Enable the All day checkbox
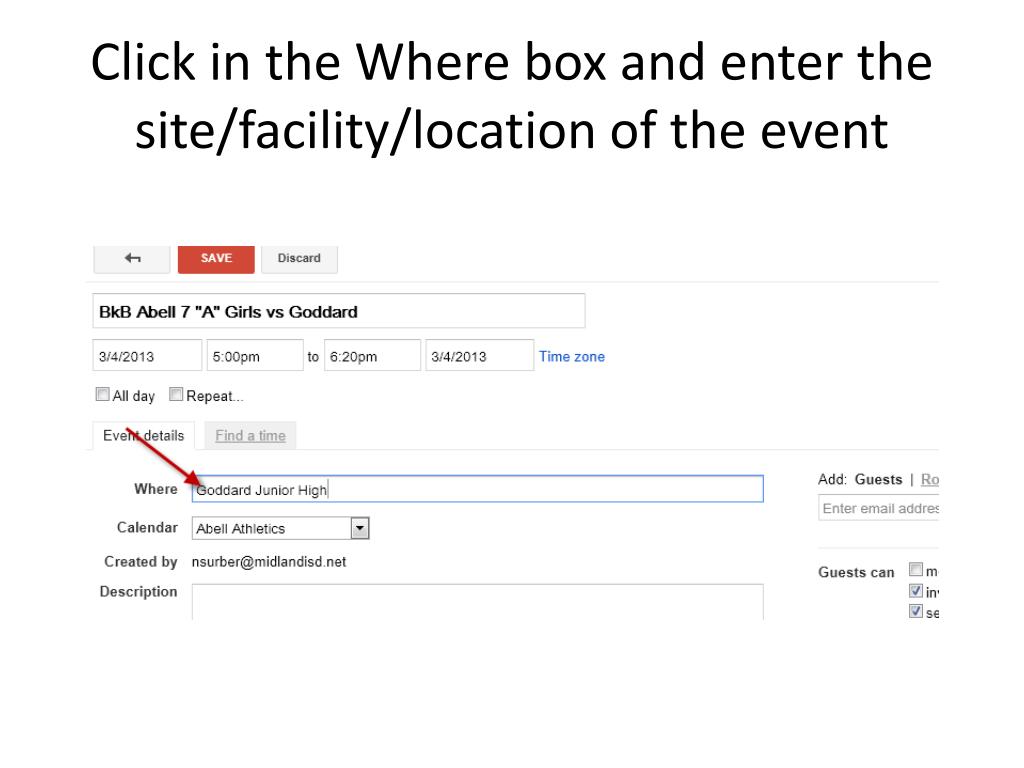This screenshot has height=768, width=1024. [x=103, y=394]
